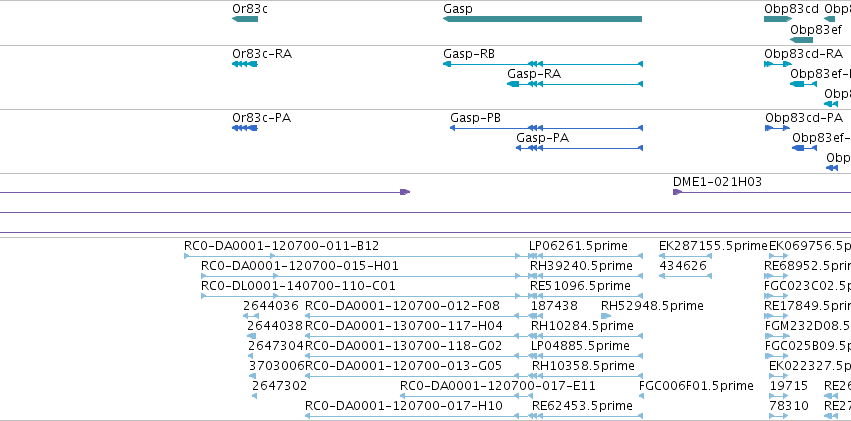
Task: Click the Obp83cd gene arrow bar
Action: [778, 19]
